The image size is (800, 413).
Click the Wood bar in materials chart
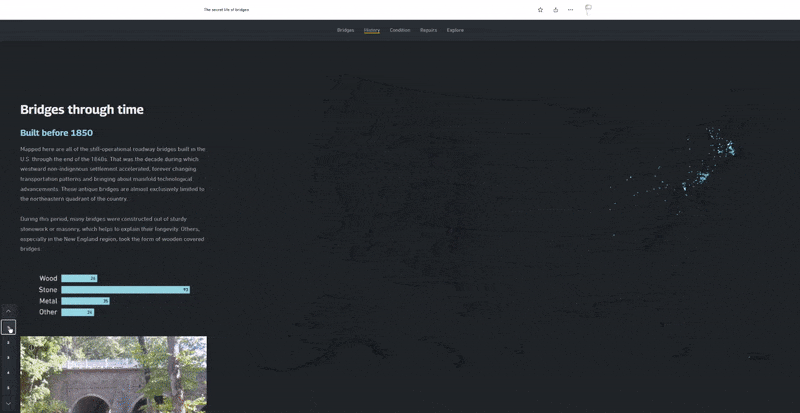(79, 279)
